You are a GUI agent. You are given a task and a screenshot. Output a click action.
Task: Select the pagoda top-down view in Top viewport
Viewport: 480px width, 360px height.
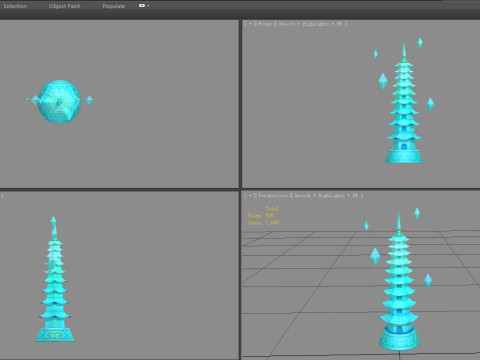pos(60,101)
